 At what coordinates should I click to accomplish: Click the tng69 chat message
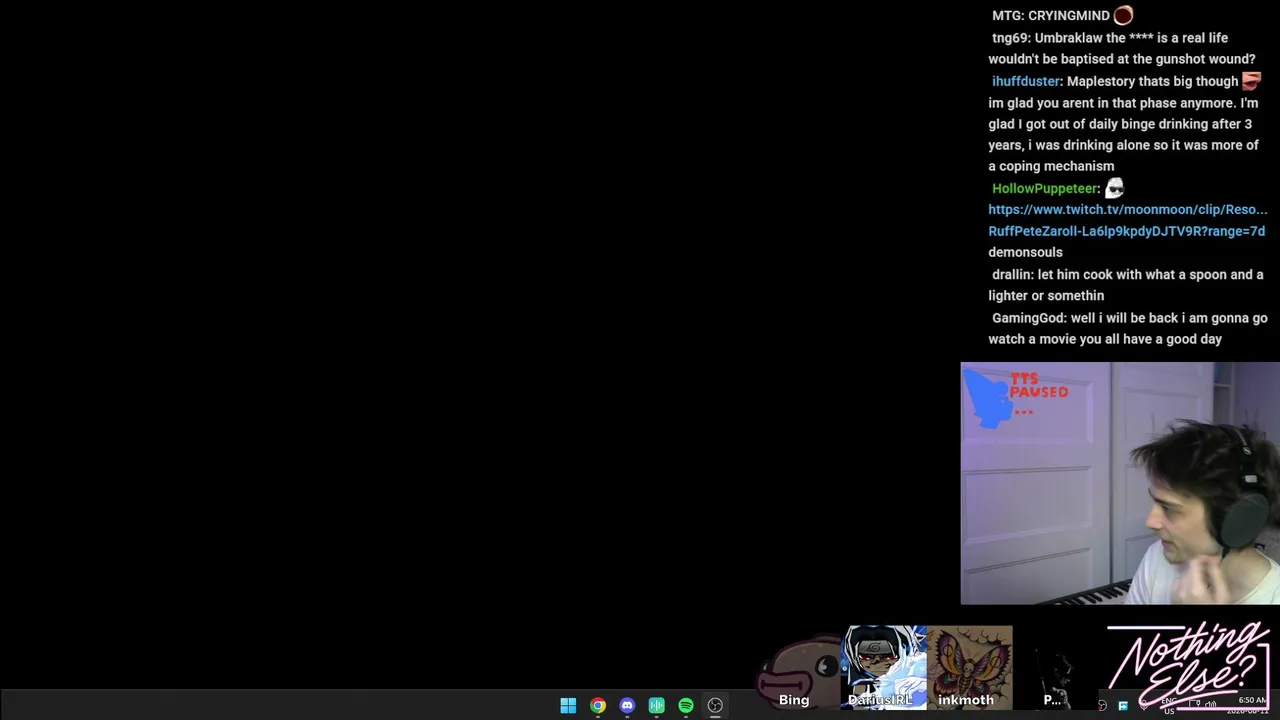pos(1122,48)
